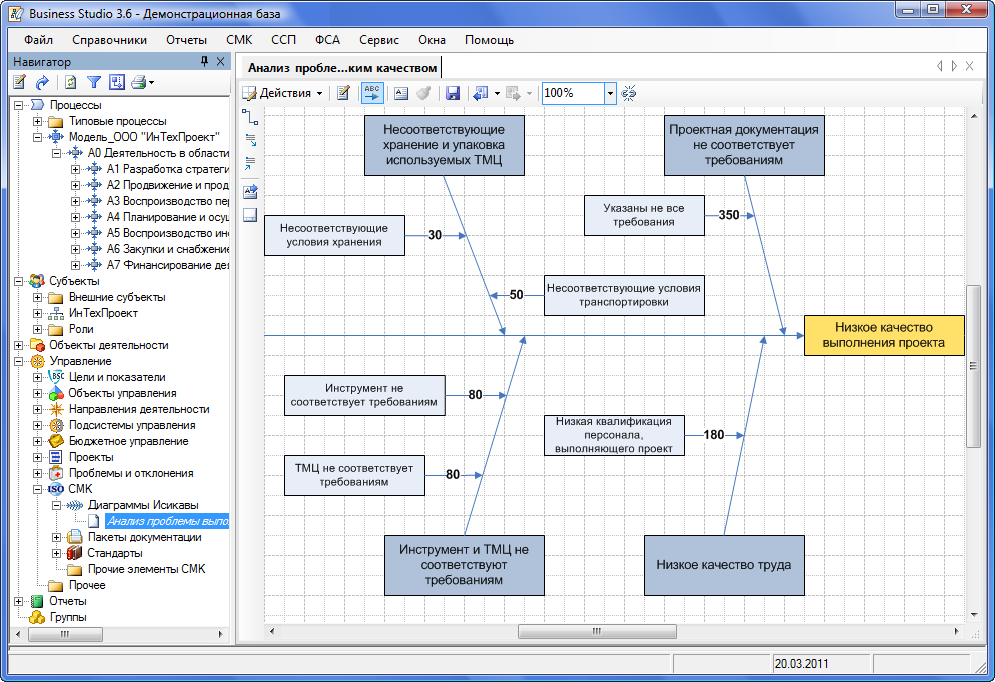Select the yellow Низкое качество выполнения проекта box
The width and height of the screenshot is (995, 682).
(x=884, y=335)
